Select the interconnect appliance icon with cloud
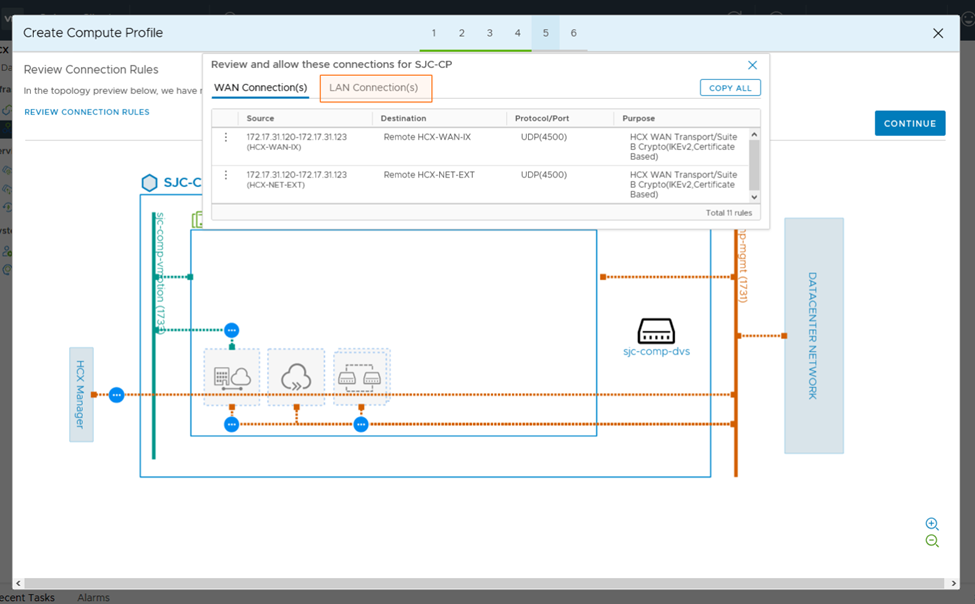 232,377
